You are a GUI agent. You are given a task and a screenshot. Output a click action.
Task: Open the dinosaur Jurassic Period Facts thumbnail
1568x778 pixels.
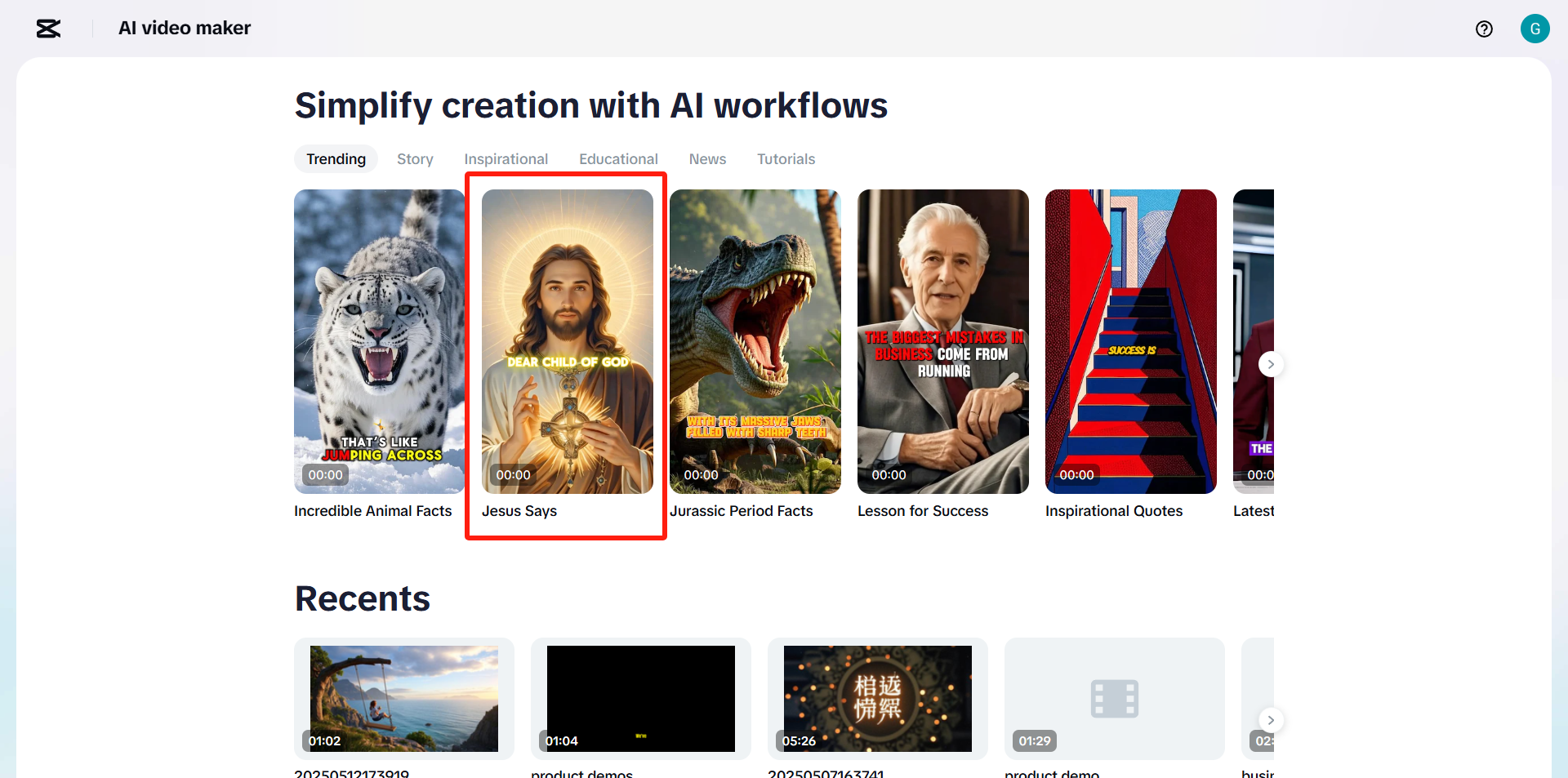click(x=755, y=341)
